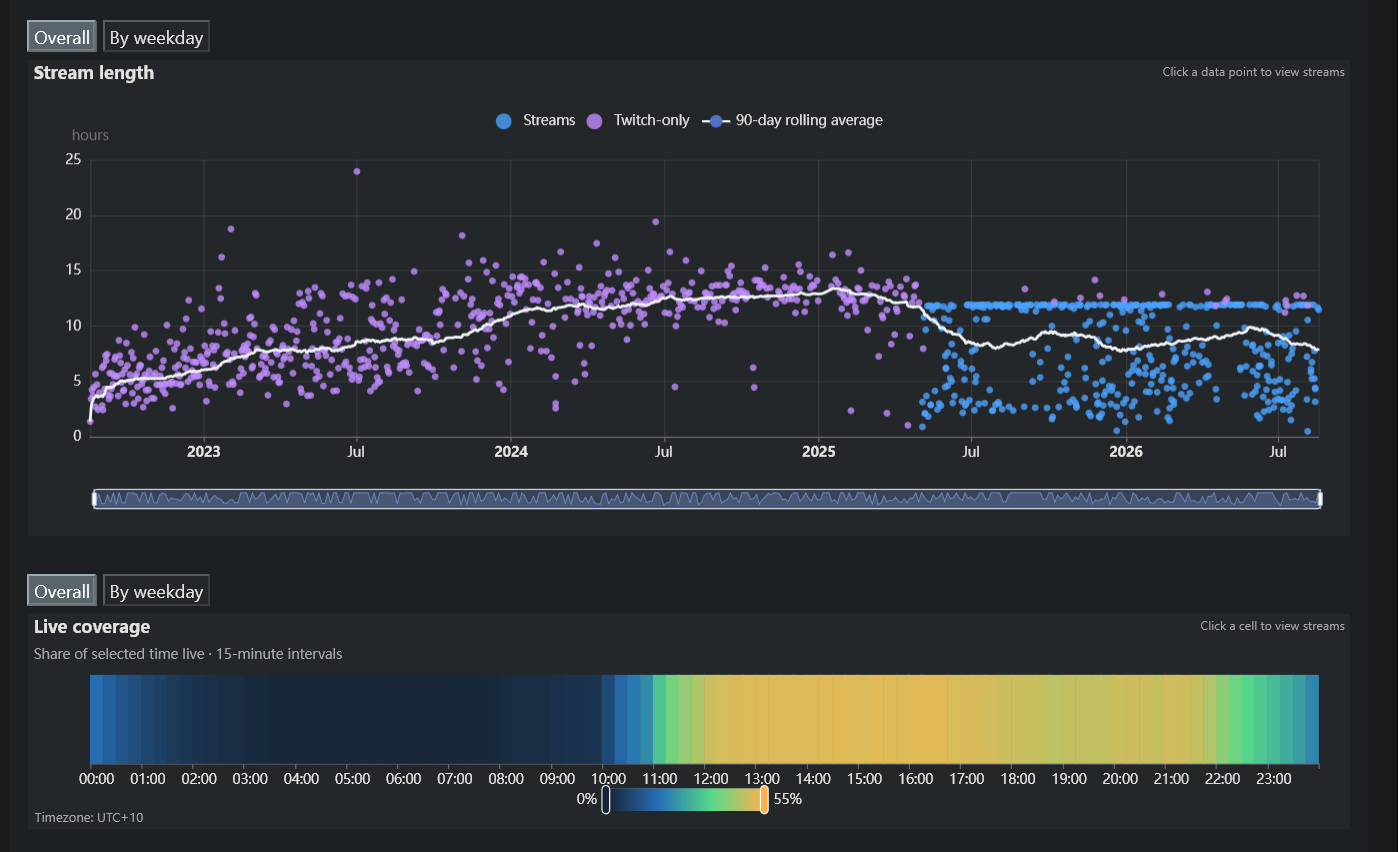Screen dimensions: 1398x852
Task: Click the "18:00" time label
Action: point(1018,779)
